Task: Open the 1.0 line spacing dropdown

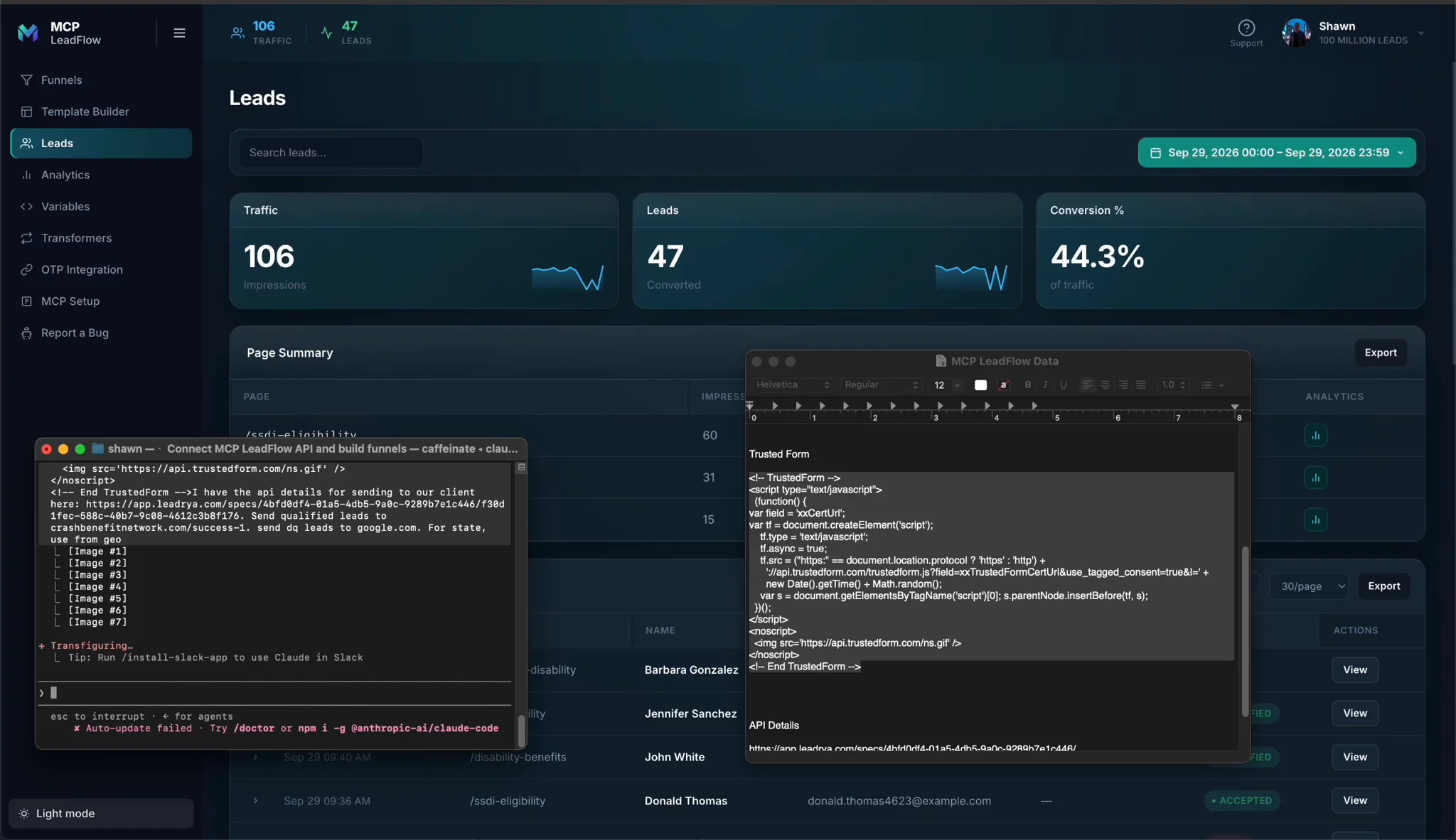Action: [1173, 385]
